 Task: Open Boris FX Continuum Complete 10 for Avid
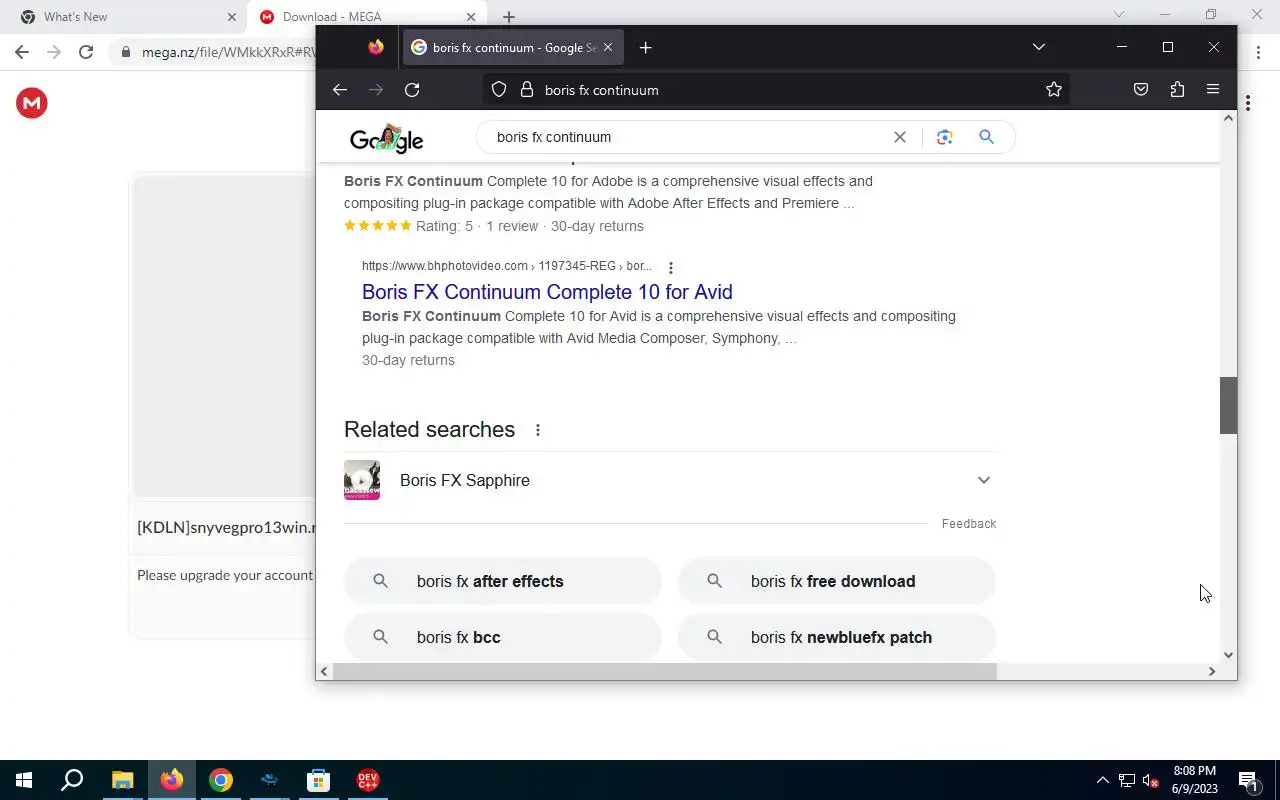tap(547, 292)
